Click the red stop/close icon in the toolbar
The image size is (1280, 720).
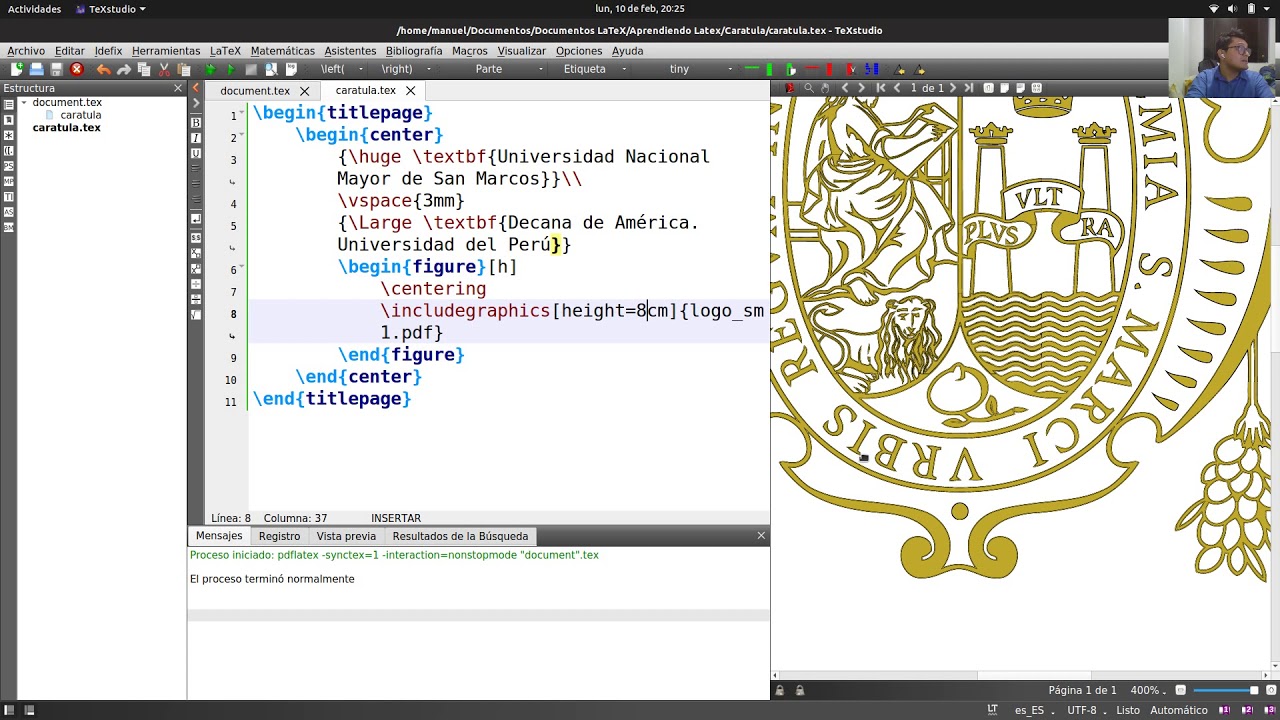click(x=76, y=69)
